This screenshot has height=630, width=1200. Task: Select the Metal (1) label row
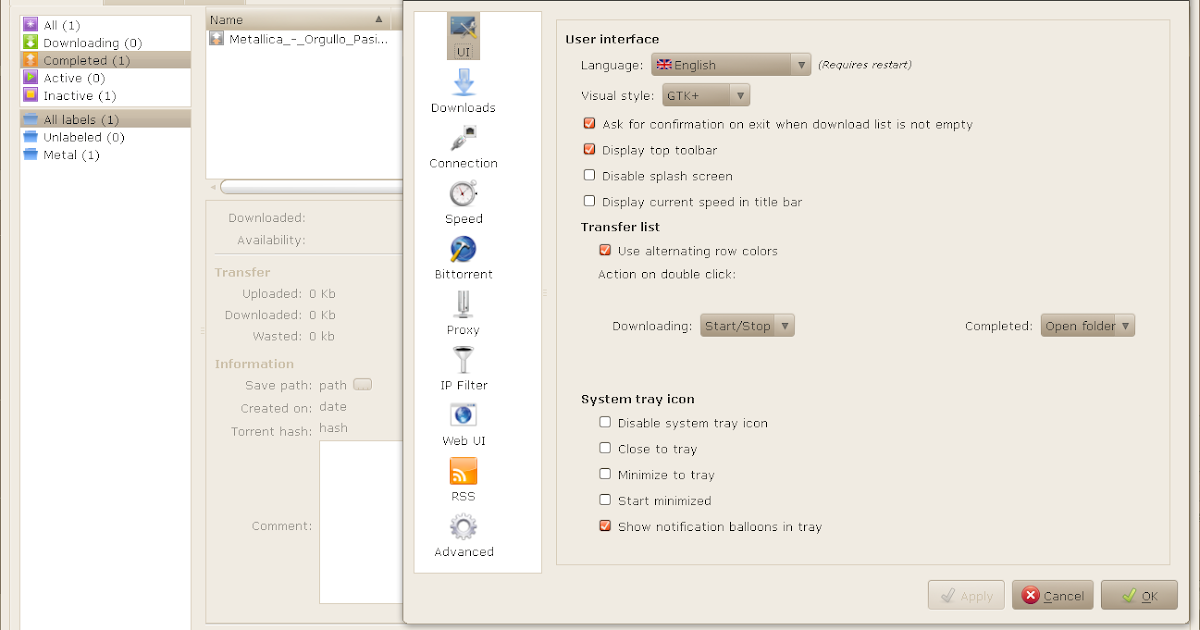pyautogui.click(x=105, y=155)
